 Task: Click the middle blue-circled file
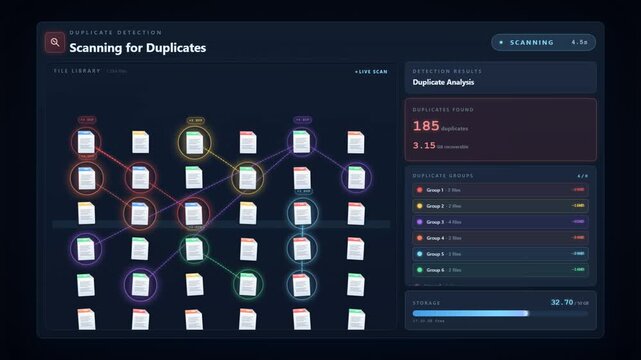[x=302, y=249]
